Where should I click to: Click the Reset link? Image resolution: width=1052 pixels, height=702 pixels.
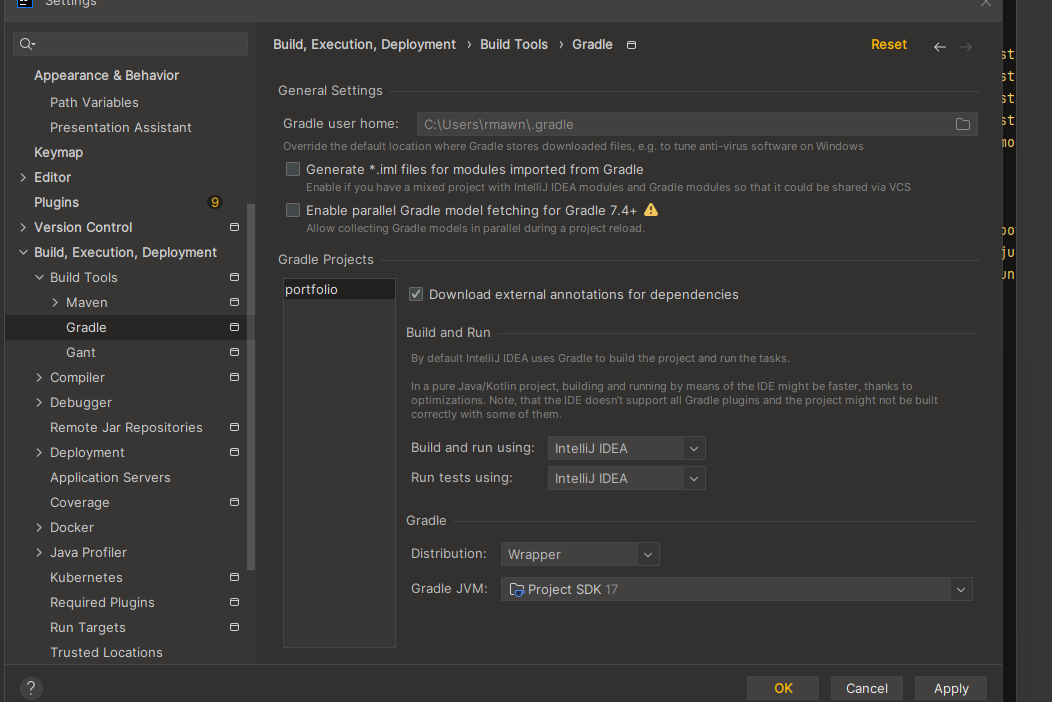889,44
